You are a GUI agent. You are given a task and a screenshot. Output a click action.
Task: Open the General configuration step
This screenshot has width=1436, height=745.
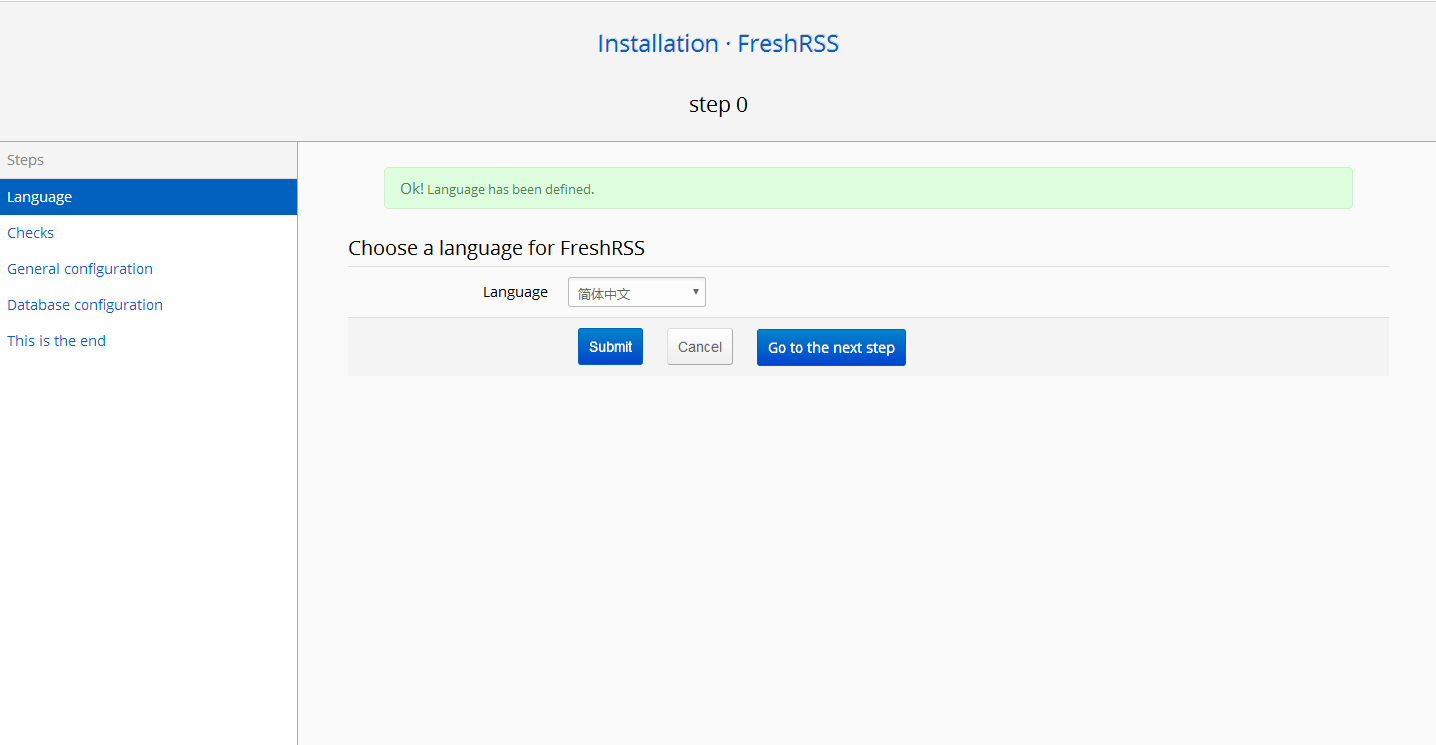pos(148,269)
